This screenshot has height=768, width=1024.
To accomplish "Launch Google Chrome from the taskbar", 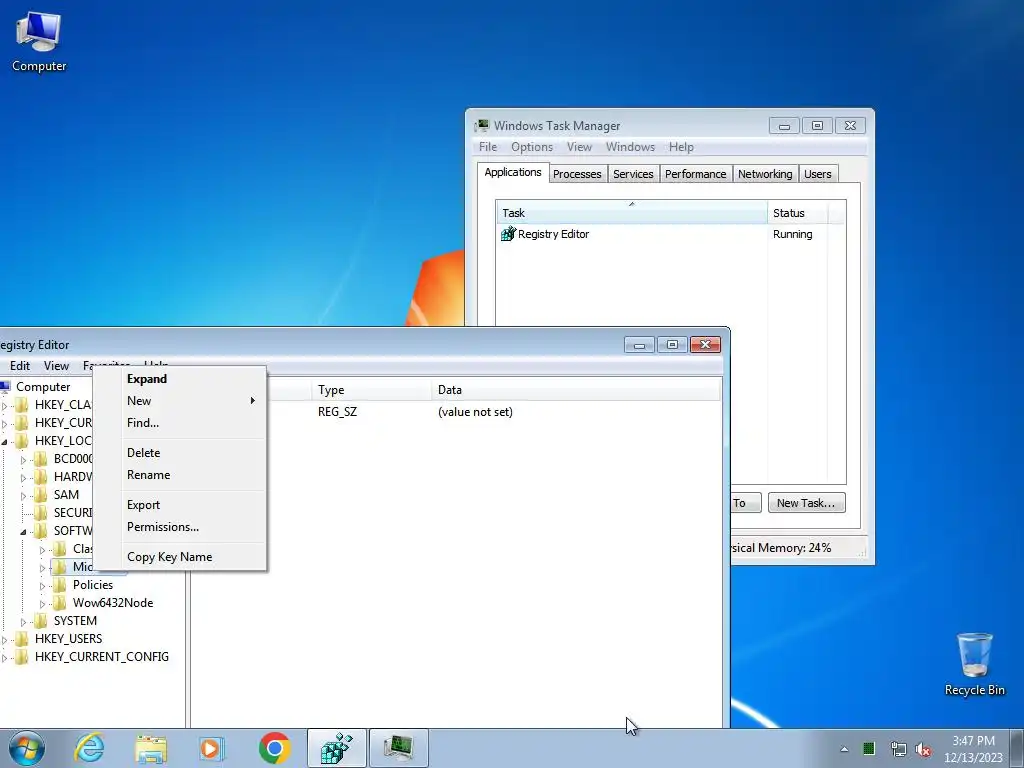I will (274, 748).
